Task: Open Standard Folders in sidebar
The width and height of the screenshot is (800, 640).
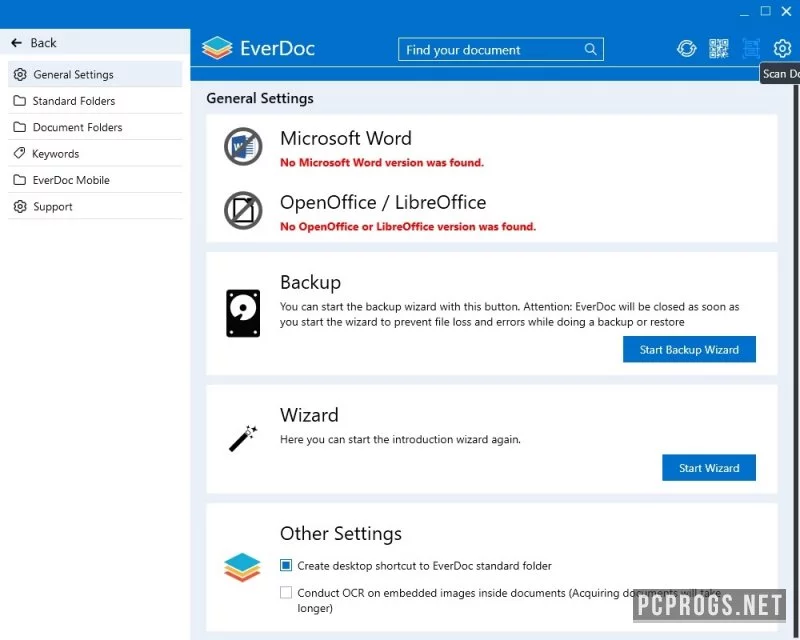Action: point(95,101)
